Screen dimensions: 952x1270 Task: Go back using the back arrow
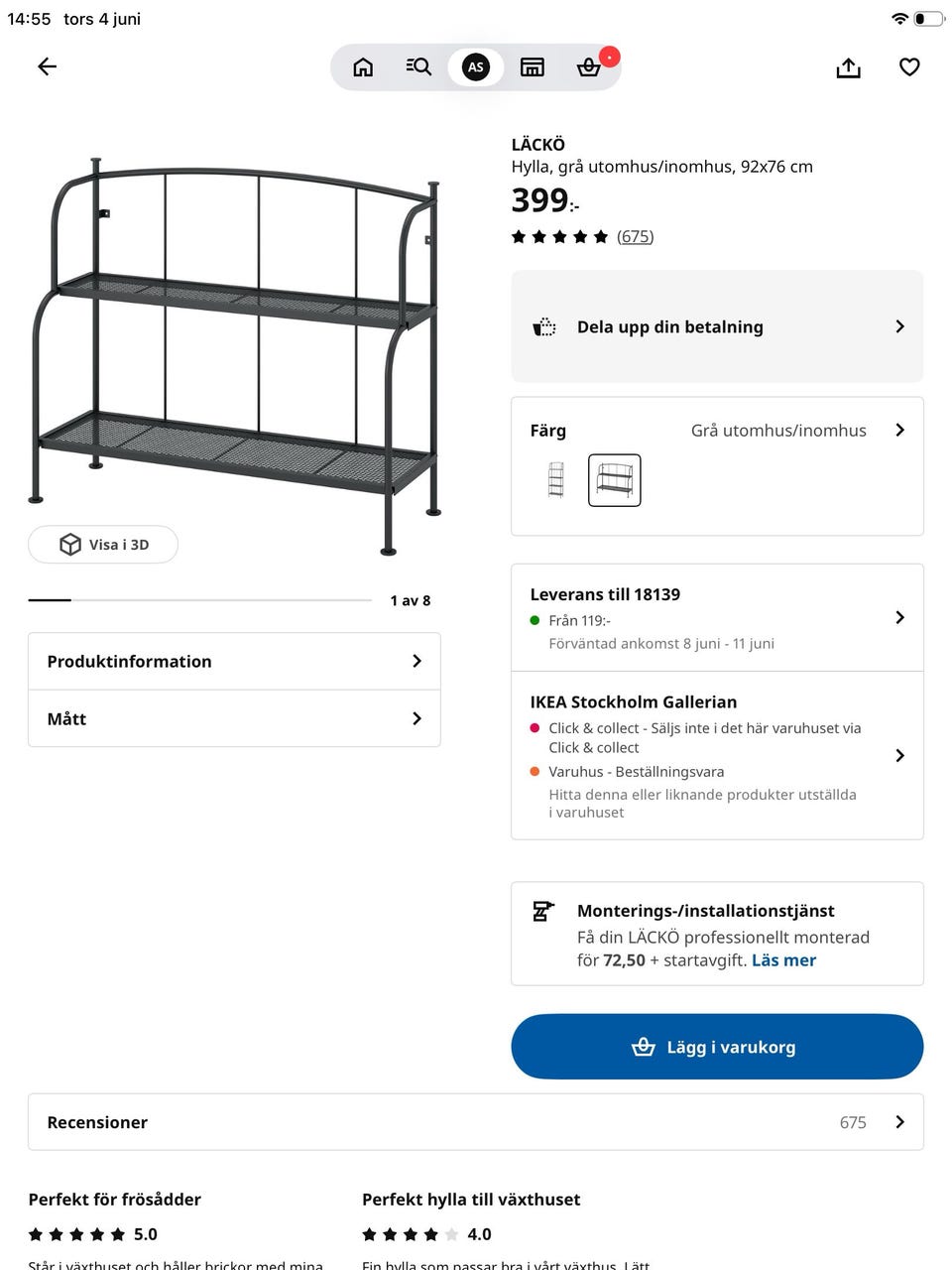click(47, 66)
